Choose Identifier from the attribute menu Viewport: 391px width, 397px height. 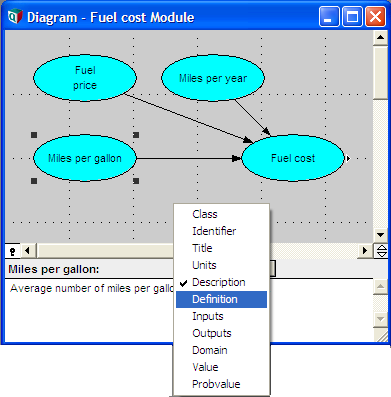coord(221,231)
